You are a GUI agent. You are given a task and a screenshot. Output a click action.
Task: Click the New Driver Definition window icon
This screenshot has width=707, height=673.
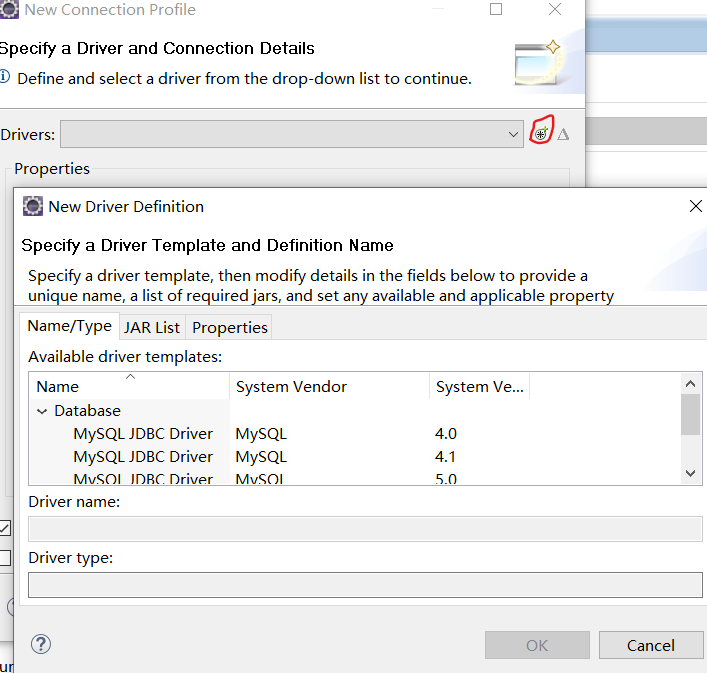(32, 206)
